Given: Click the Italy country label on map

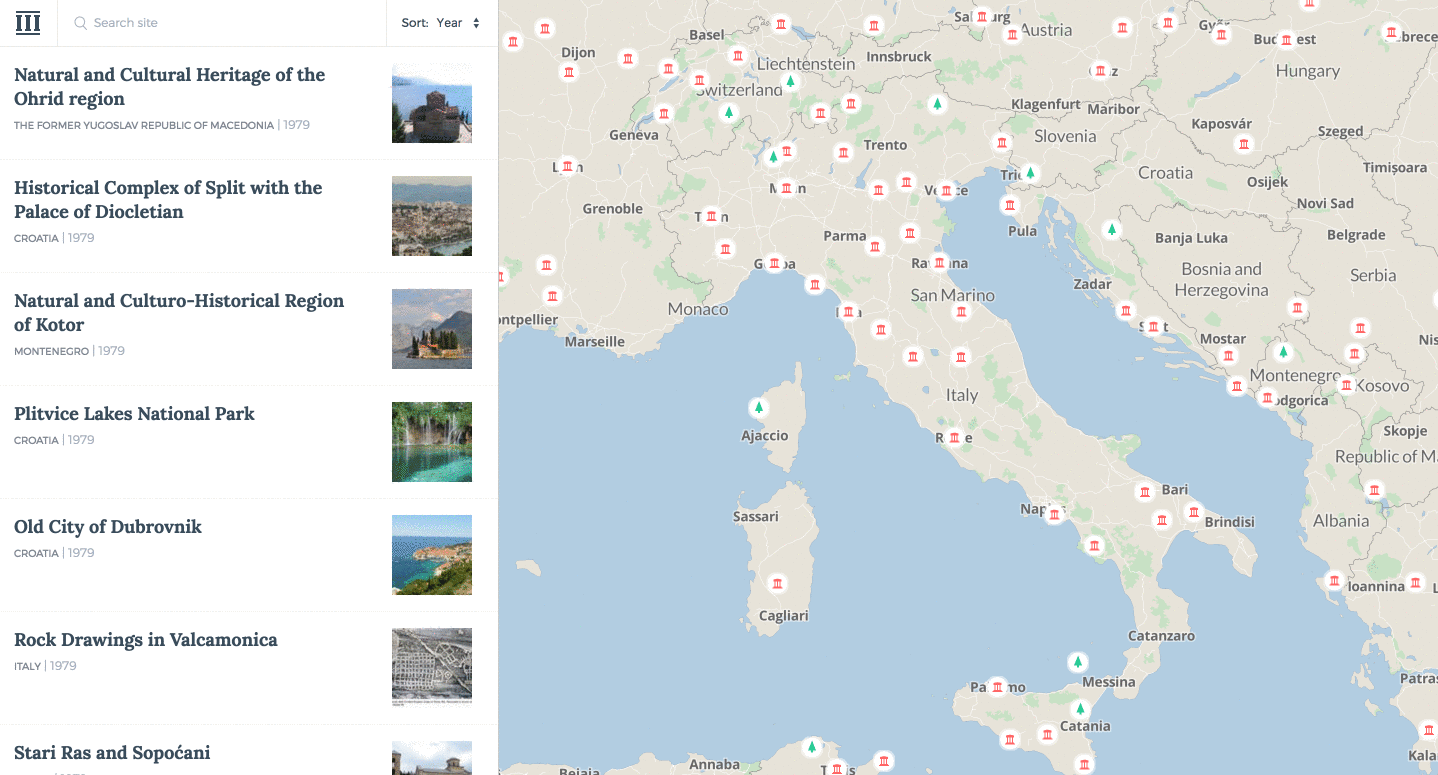Looking at the screenshot, I should coord(962,395).
